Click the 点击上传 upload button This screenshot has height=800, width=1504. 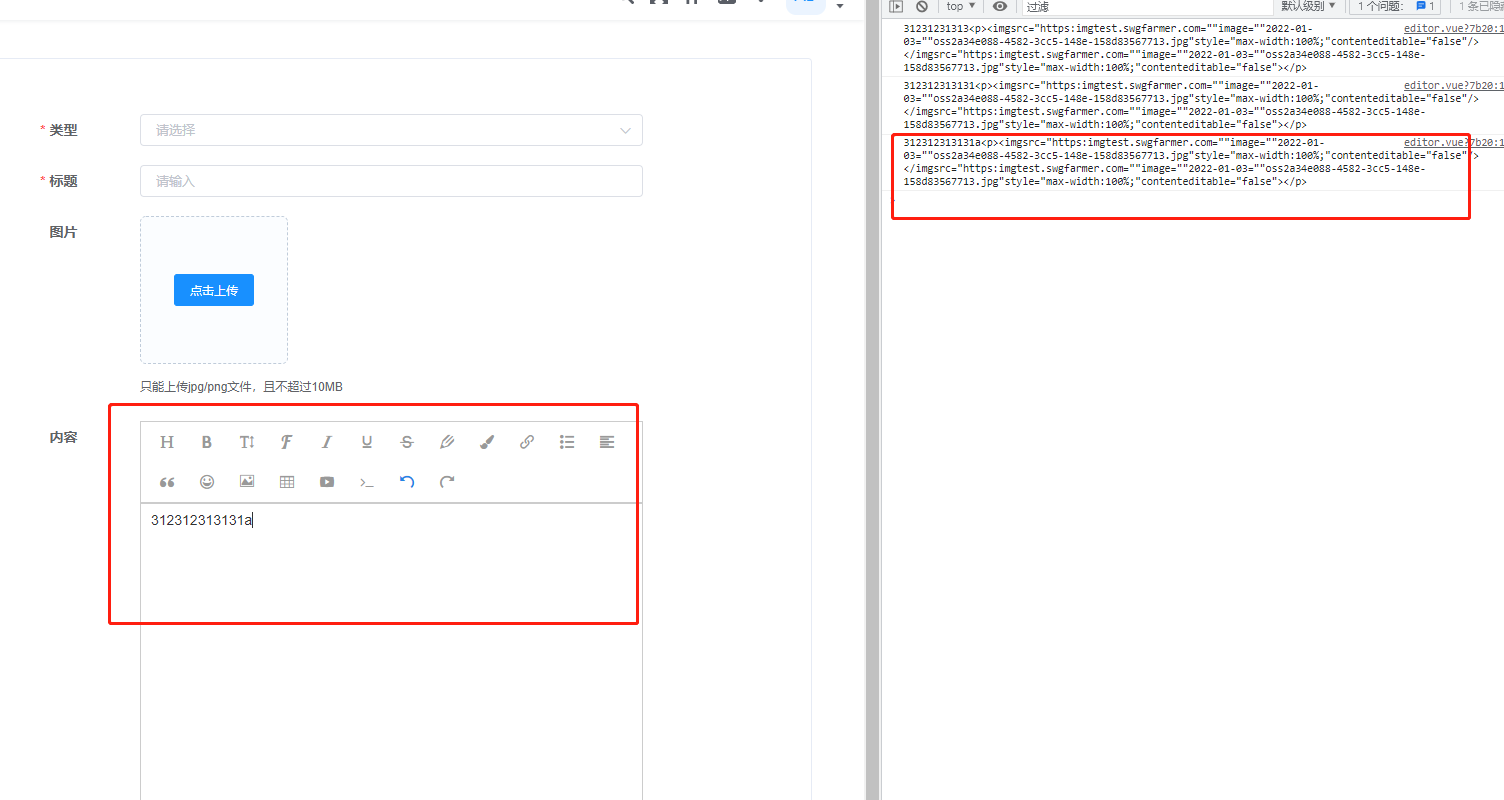[214, 290]
